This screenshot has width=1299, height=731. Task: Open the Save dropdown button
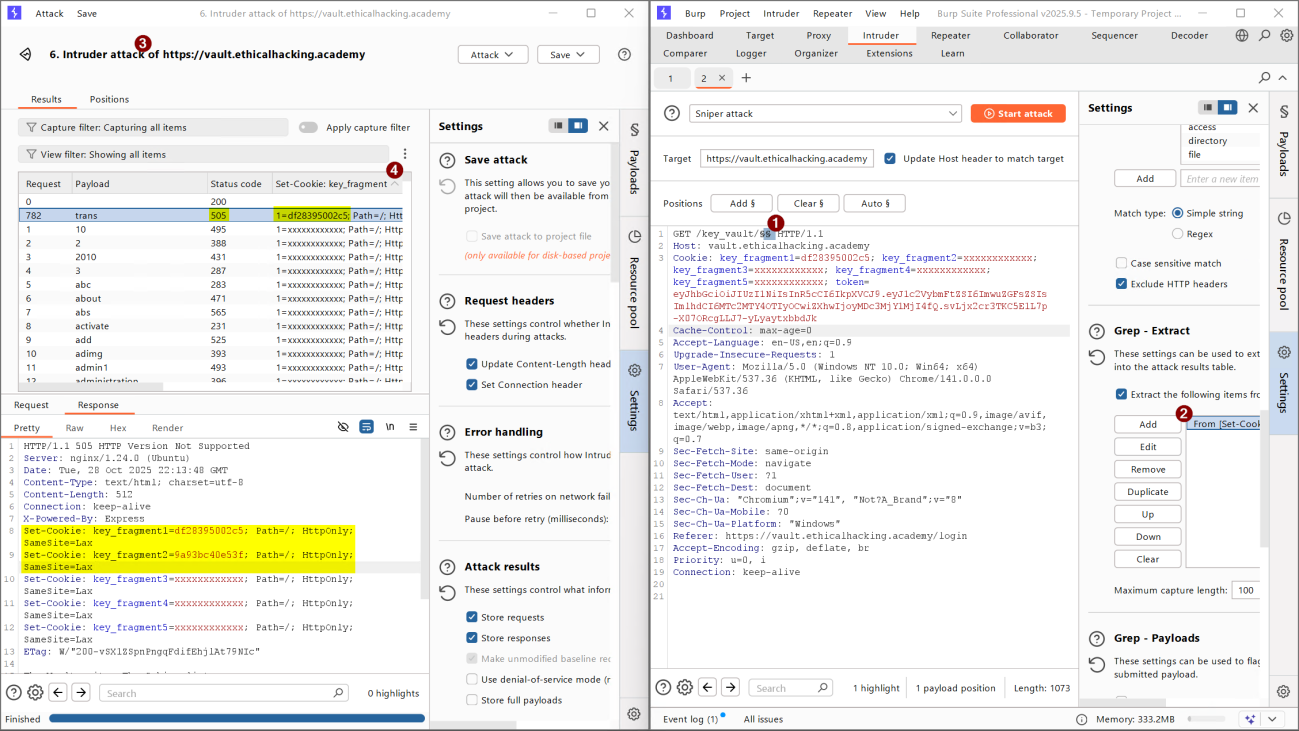(568, 55)
